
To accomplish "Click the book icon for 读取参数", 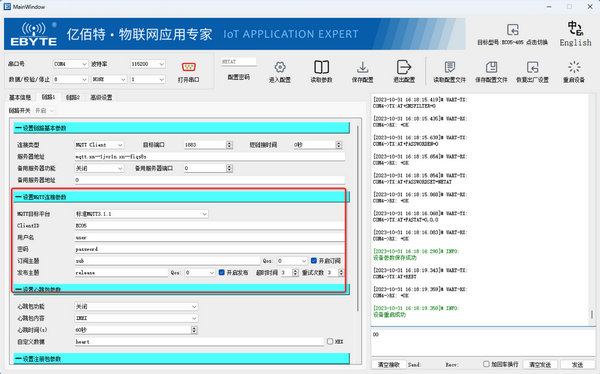I will coord(321,67).
